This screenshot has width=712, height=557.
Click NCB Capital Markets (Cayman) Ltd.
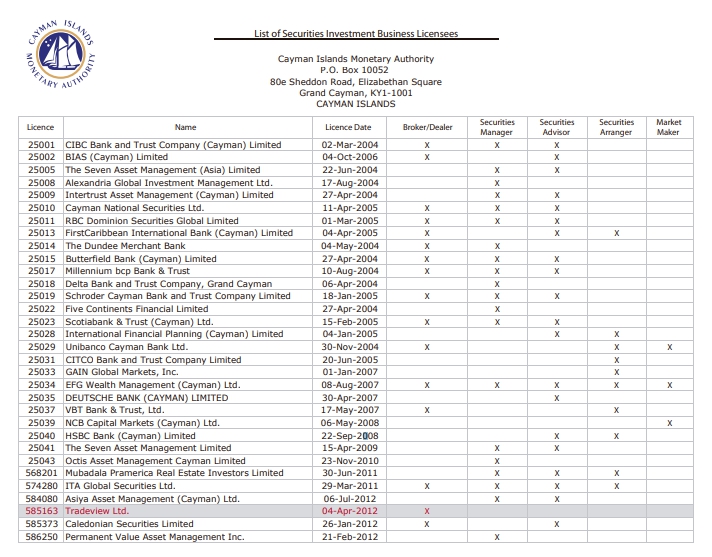click(x=143, y=423)
